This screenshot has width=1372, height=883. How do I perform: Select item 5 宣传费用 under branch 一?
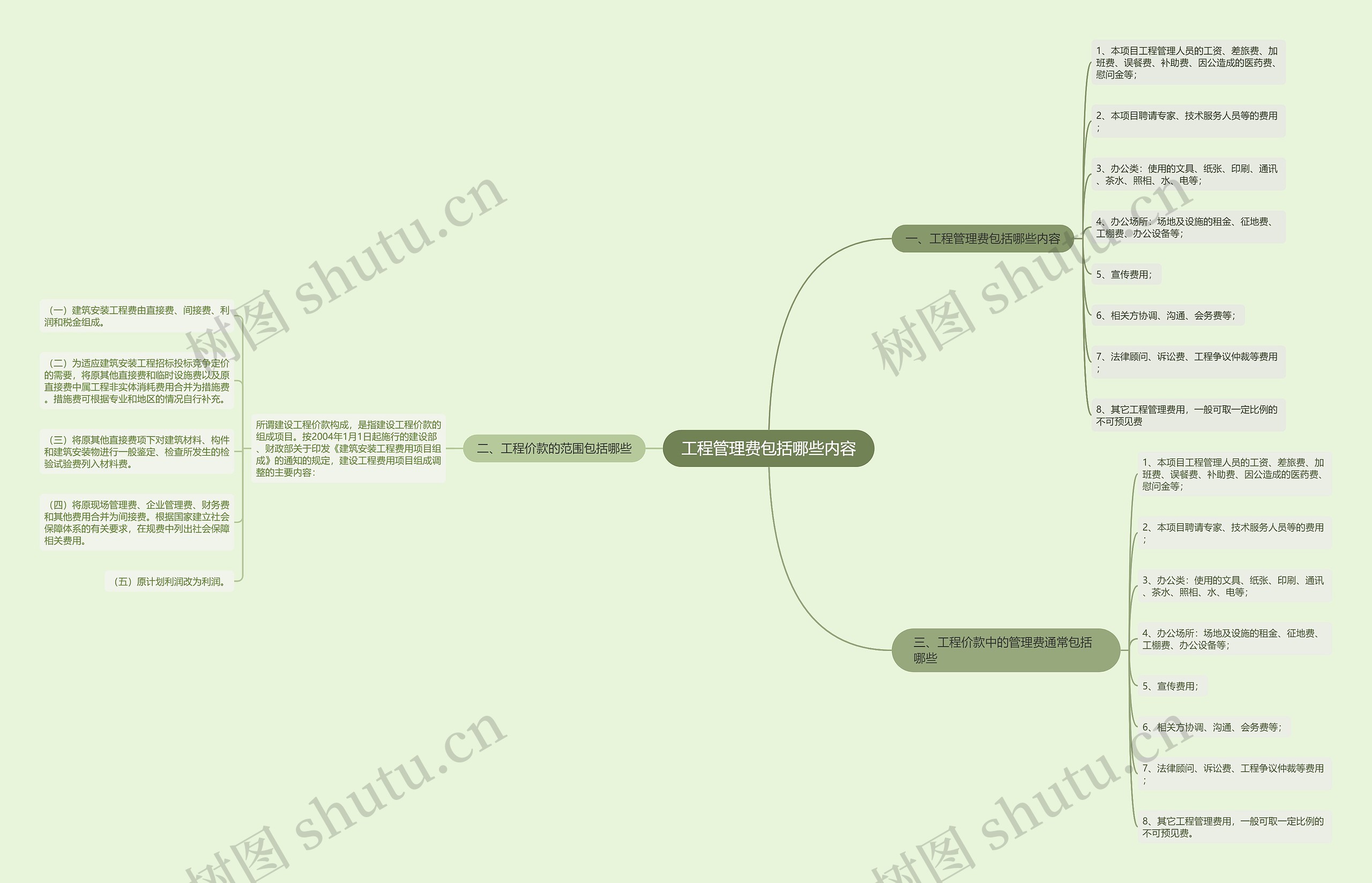pyautogui.click(x=1125, y=274)
